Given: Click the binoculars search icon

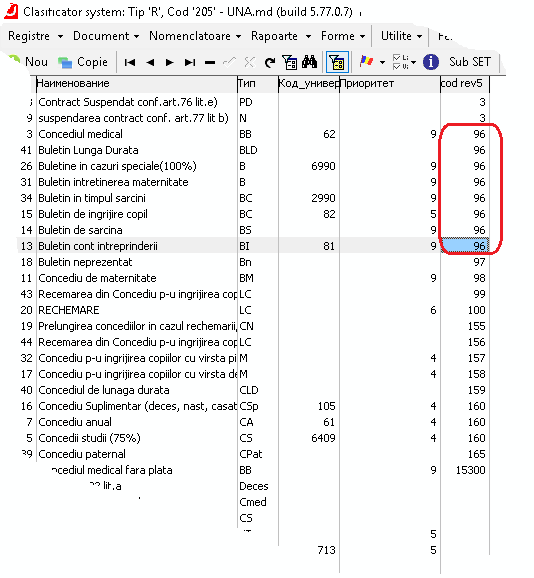Looking at the screenshot, I should (309, 62).
